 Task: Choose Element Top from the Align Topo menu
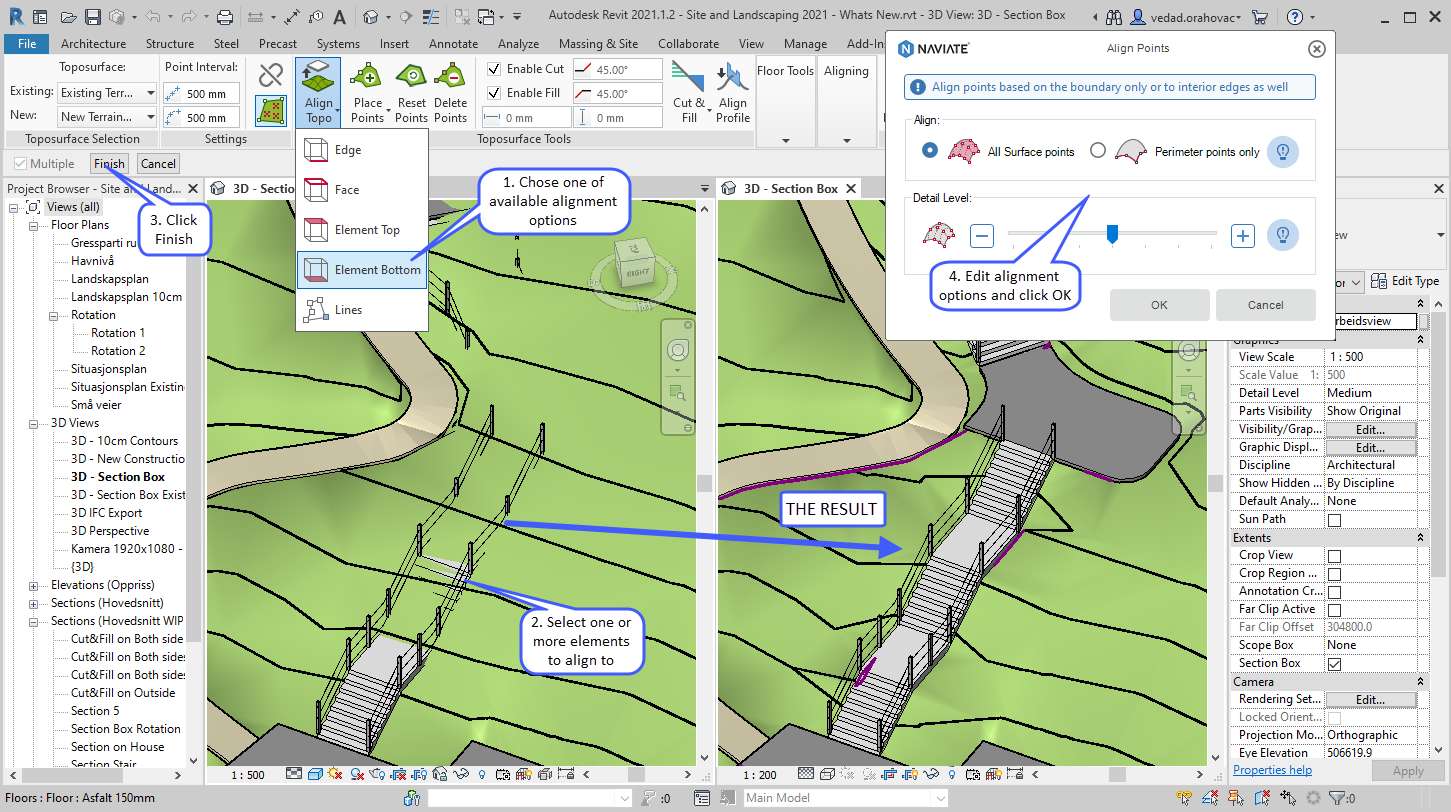[362, 230]
